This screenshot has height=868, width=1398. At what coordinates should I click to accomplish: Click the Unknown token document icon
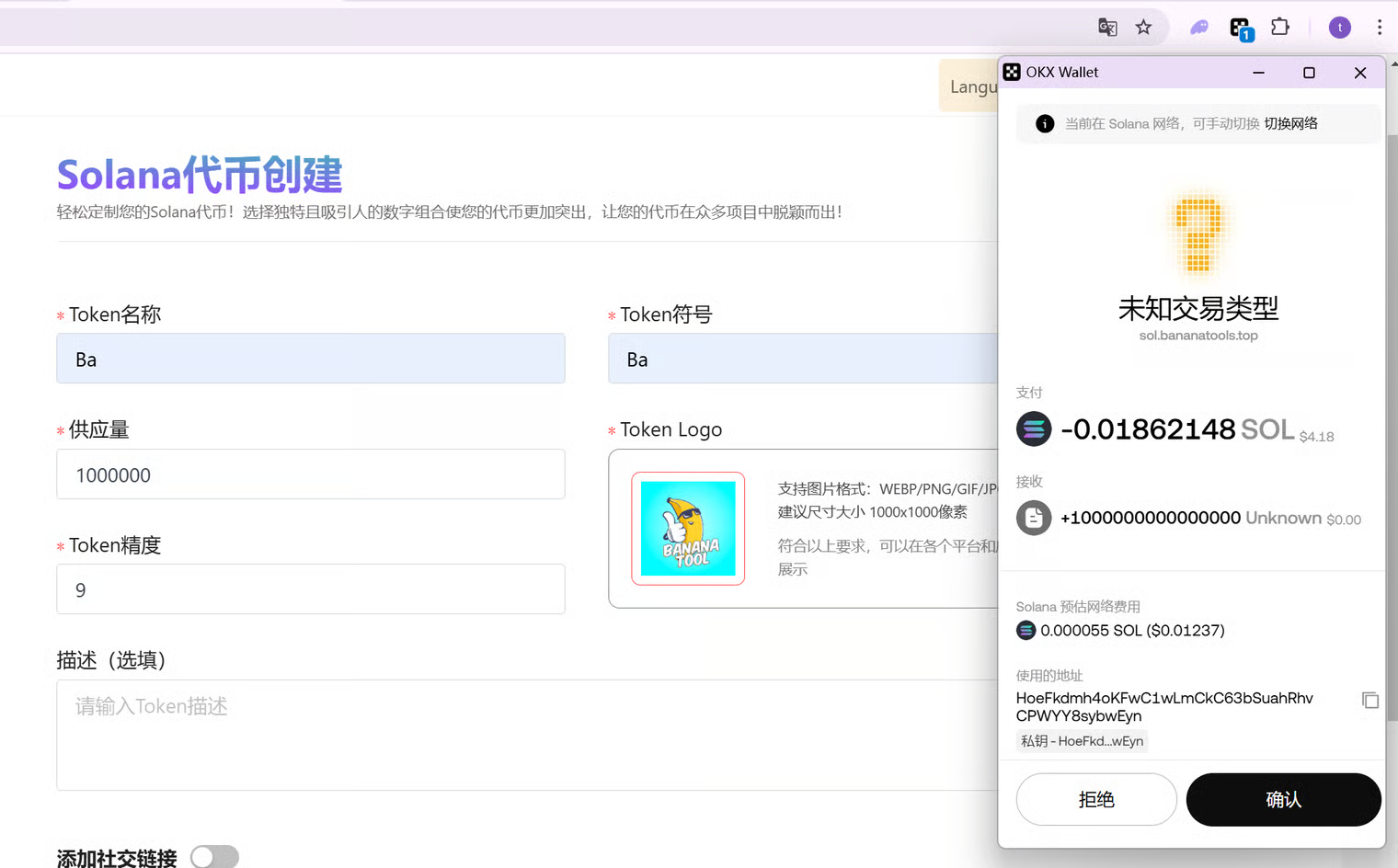1034,518
